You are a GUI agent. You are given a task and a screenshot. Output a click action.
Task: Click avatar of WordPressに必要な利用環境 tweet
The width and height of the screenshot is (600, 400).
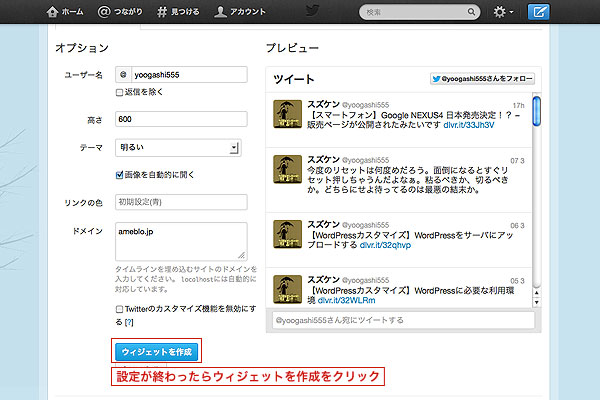(x=287, y=289)
